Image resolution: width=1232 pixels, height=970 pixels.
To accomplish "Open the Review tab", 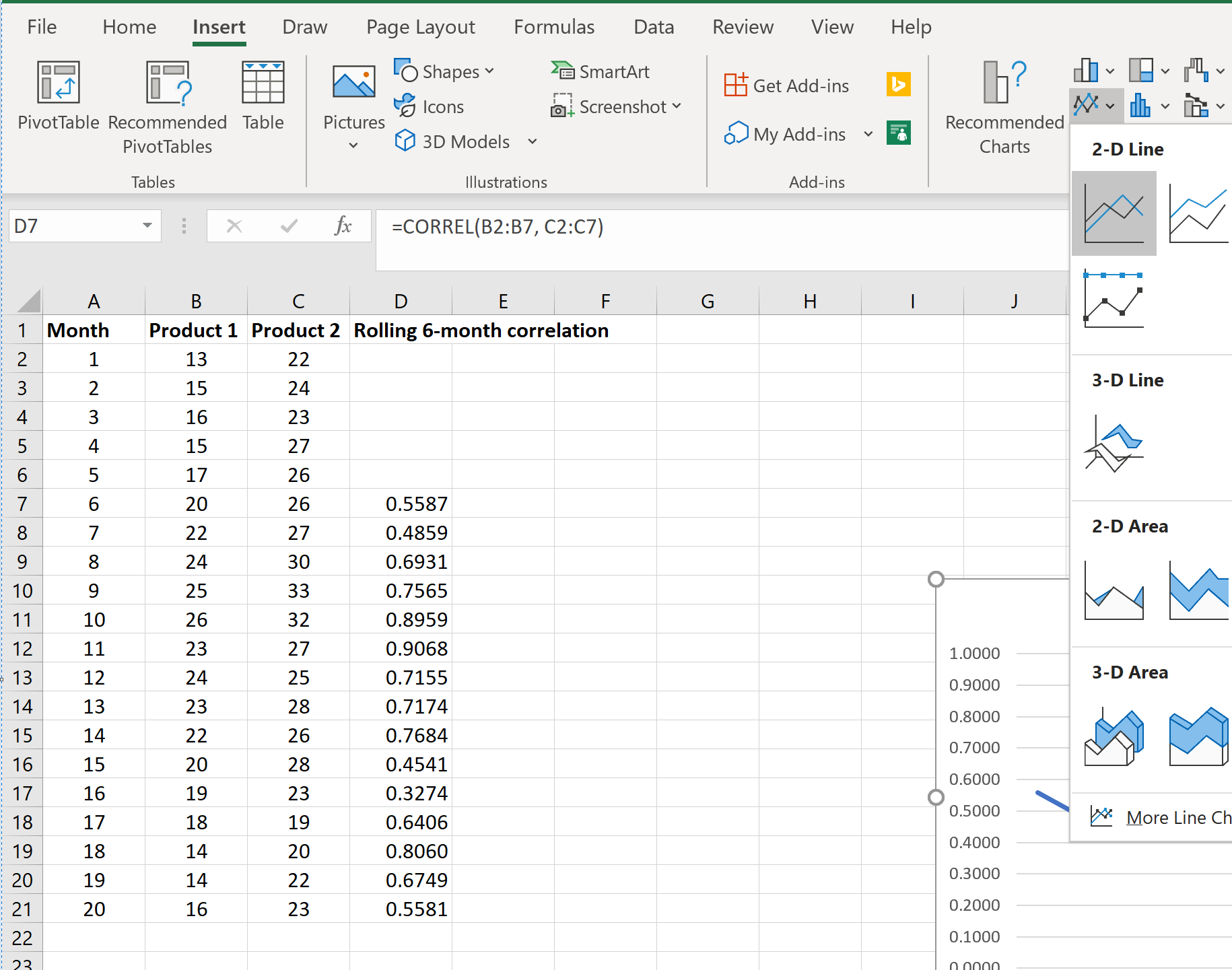I will (x=743, y=27).
